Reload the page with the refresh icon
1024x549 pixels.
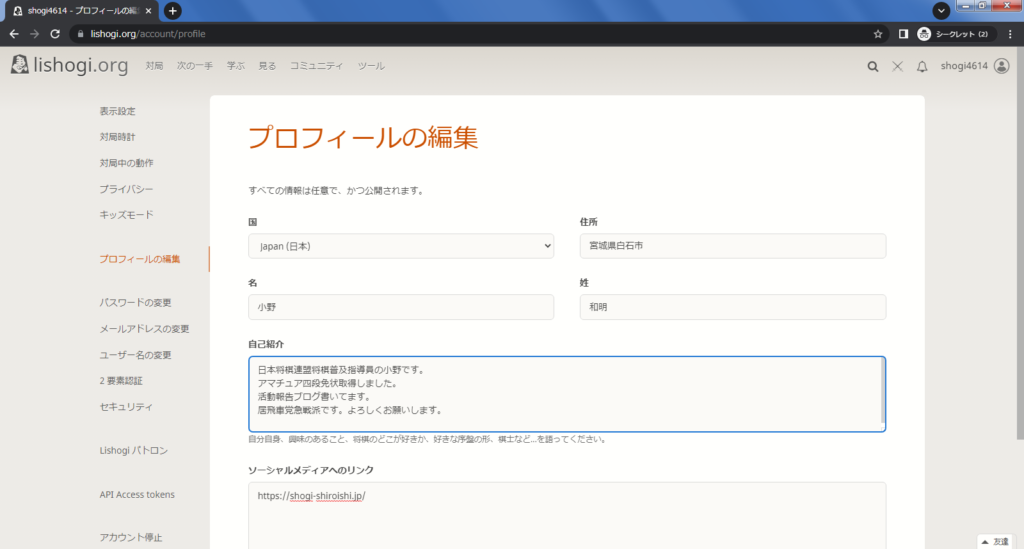coord(55,34)
